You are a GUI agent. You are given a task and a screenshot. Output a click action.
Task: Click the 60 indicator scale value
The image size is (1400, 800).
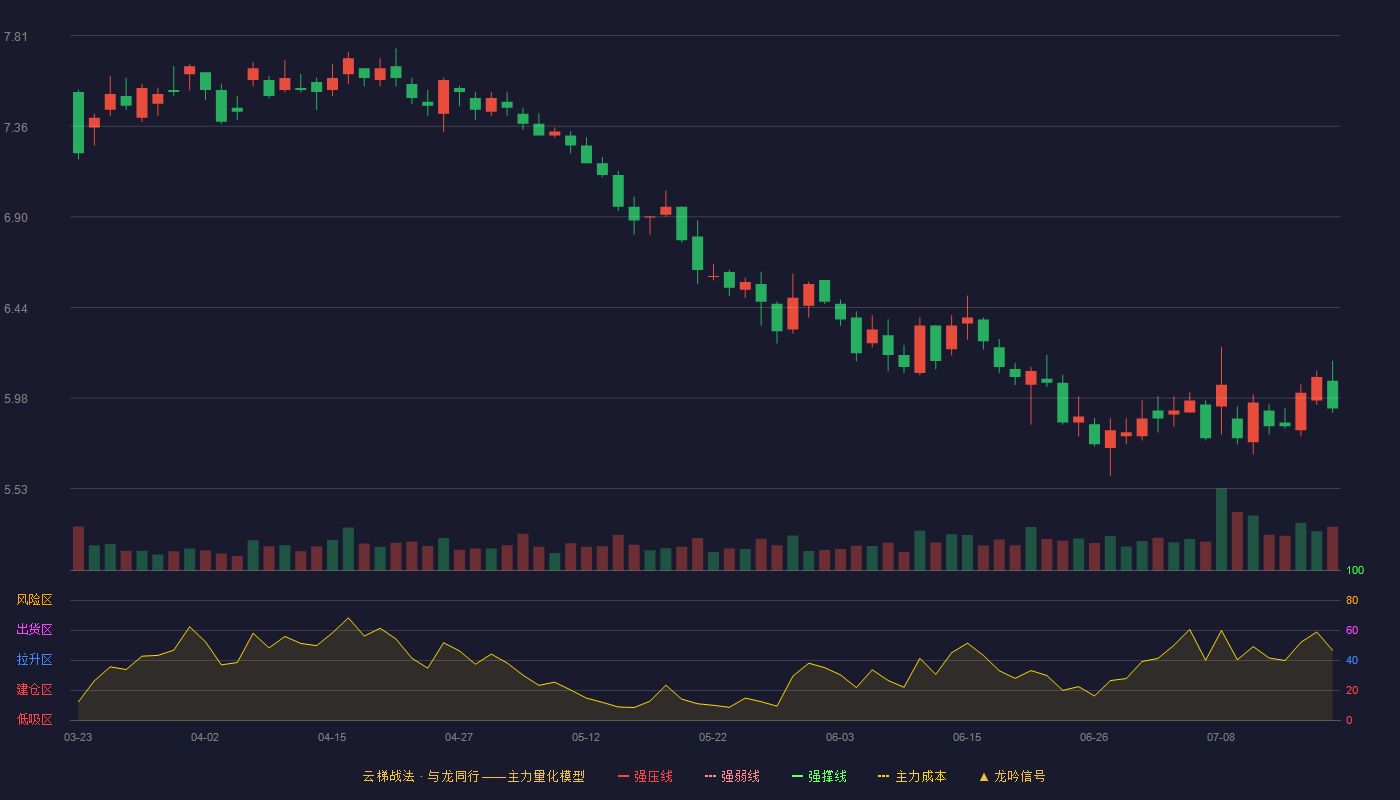pos(1352,630)
